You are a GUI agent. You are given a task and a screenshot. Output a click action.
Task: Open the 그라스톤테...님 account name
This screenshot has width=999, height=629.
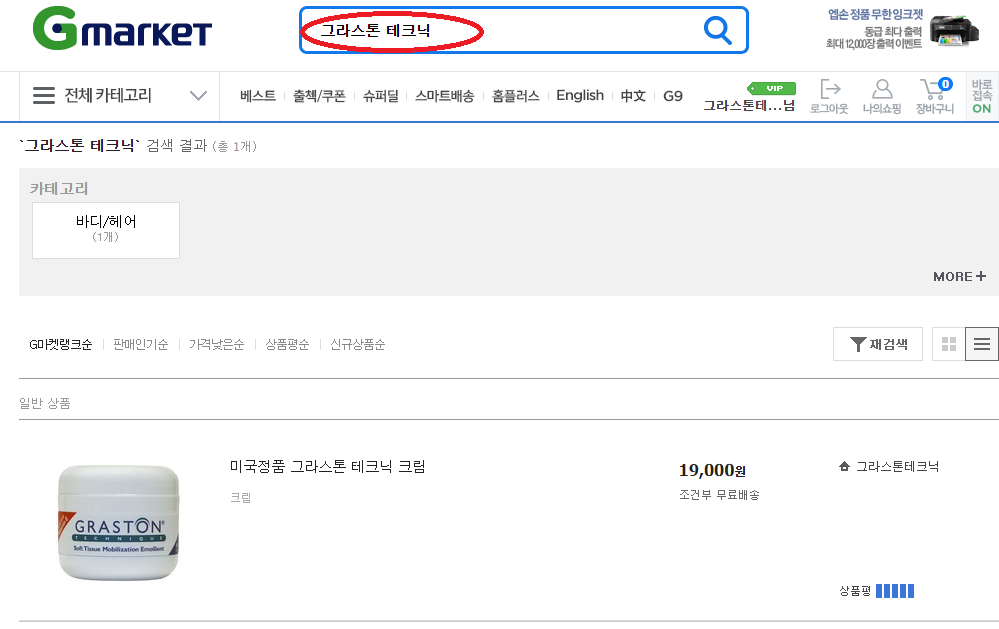(x=749, y=106)
